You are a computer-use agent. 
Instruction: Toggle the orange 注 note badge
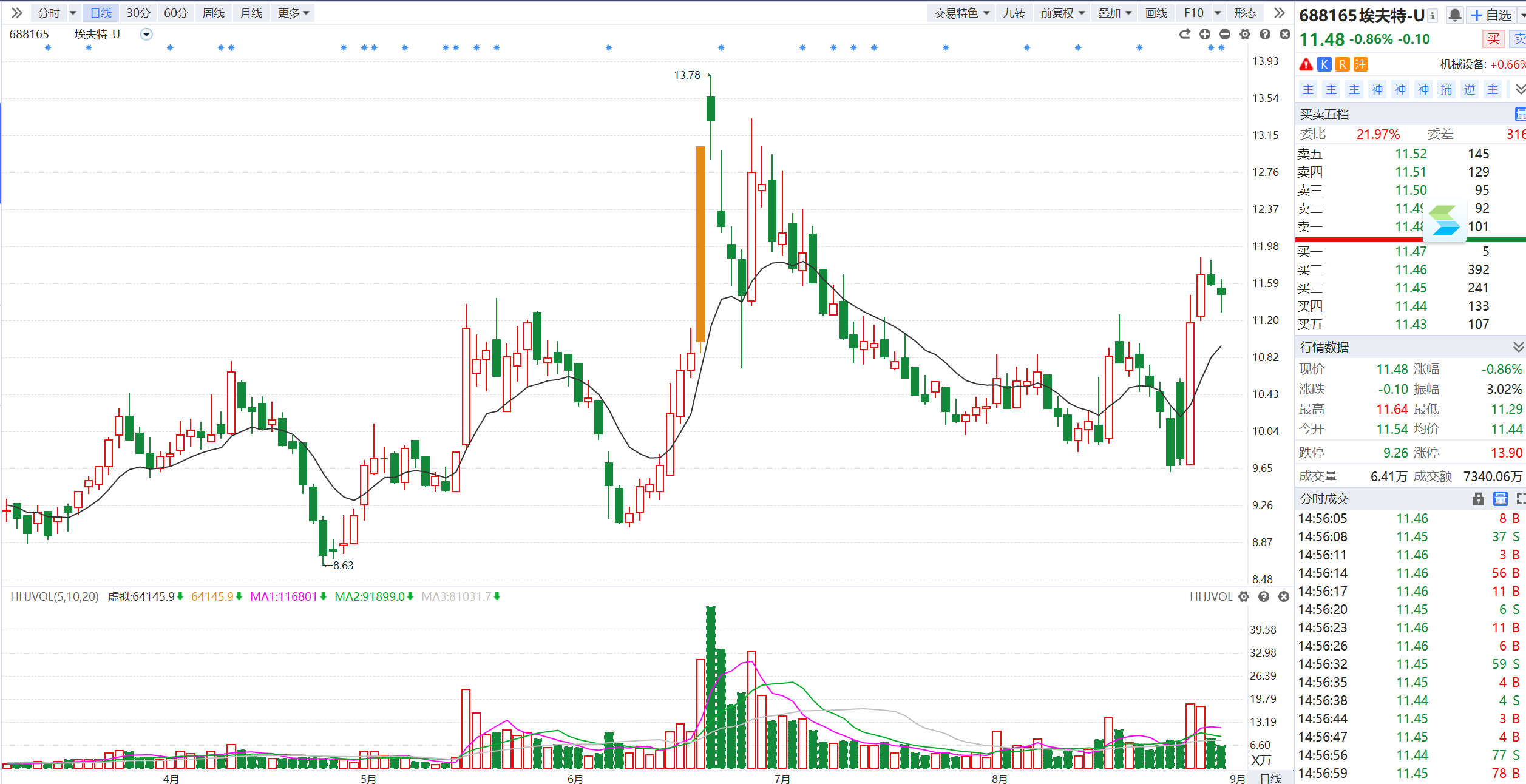pos(1361,64)
